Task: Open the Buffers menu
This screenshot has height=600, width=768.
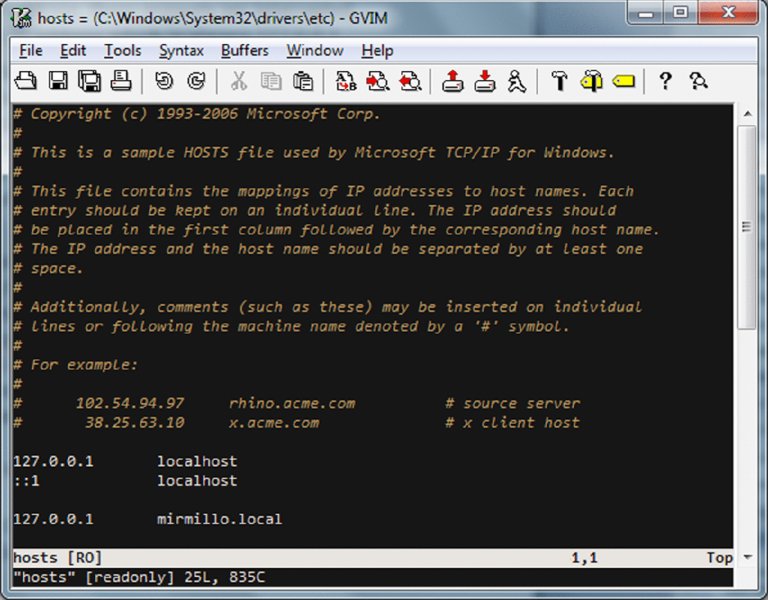Action: tap(244, 50)
